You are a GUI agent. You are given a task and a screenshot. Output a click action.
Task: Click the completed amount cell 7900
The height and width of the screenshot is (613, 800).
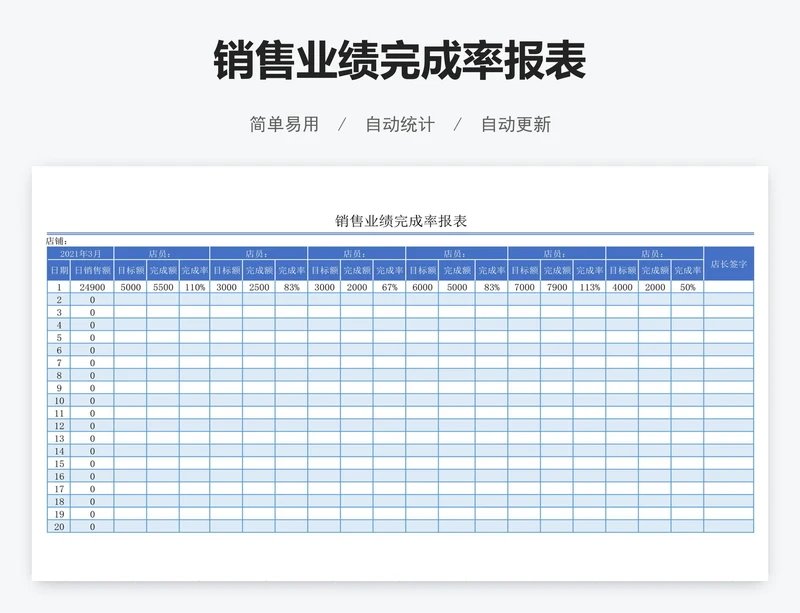point(557,287)
